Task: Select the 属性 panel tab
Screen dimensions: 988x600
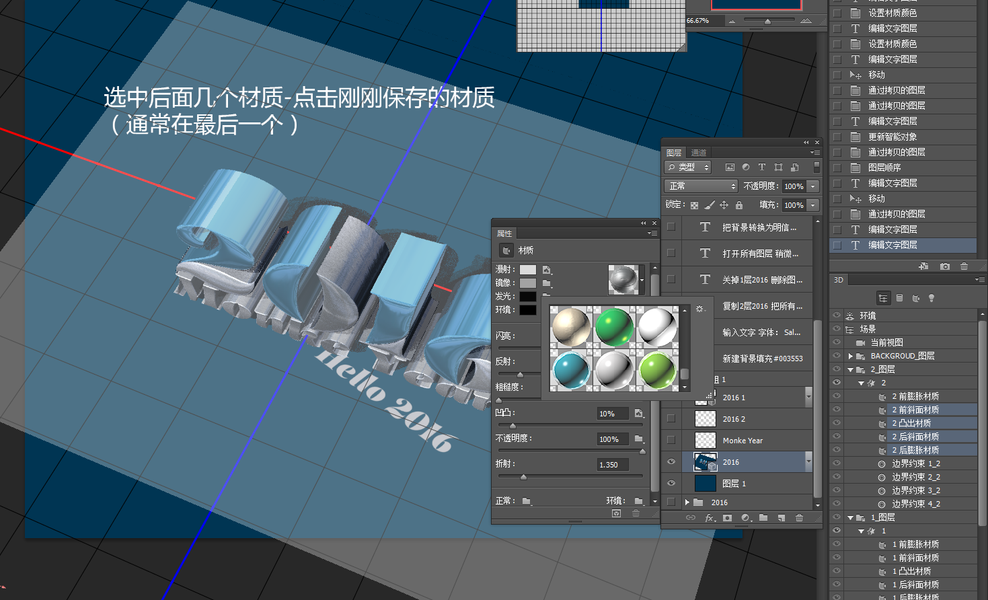Action: [505, 233]
